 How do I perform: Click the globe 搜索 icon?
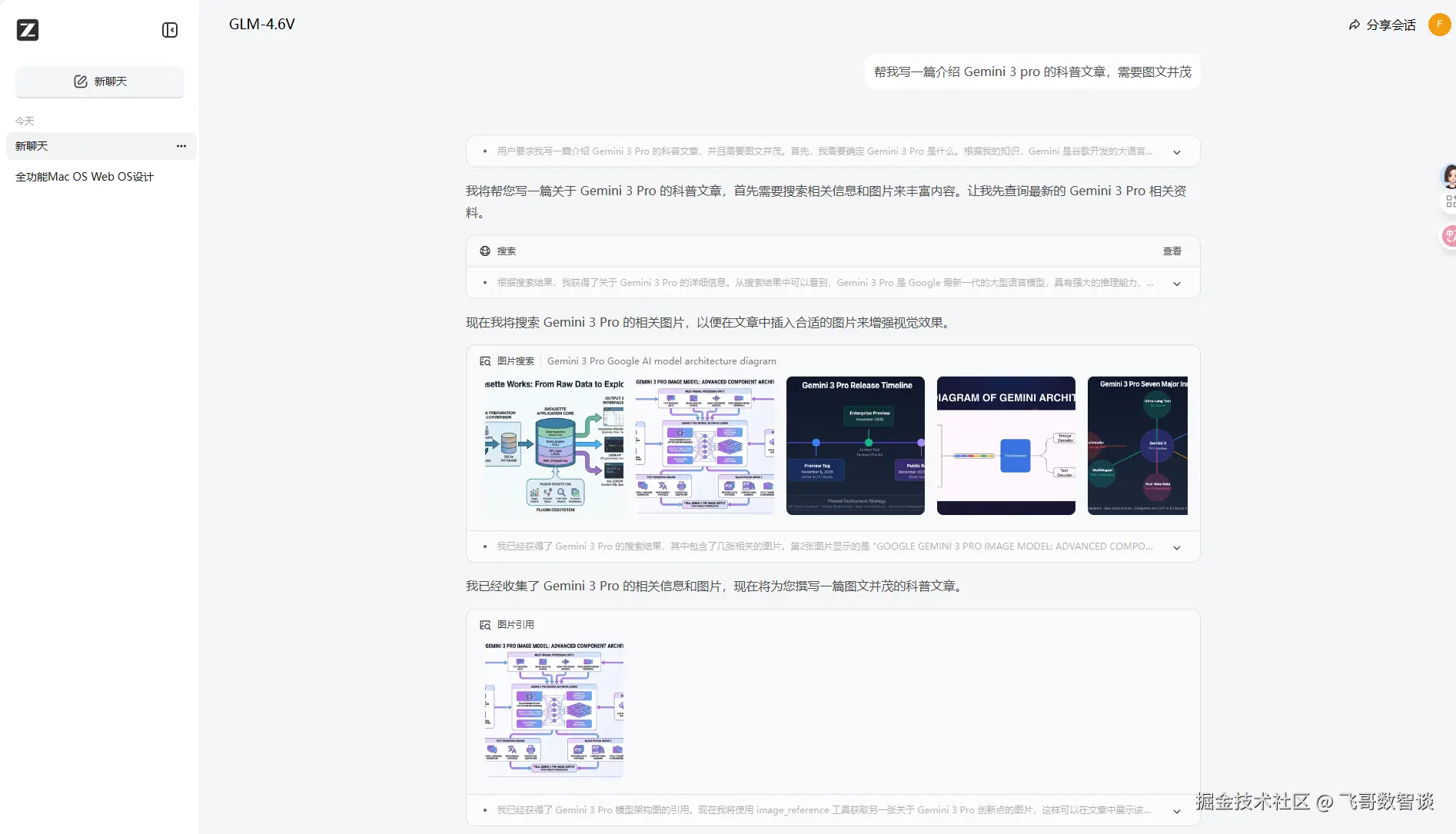point(485,251)
